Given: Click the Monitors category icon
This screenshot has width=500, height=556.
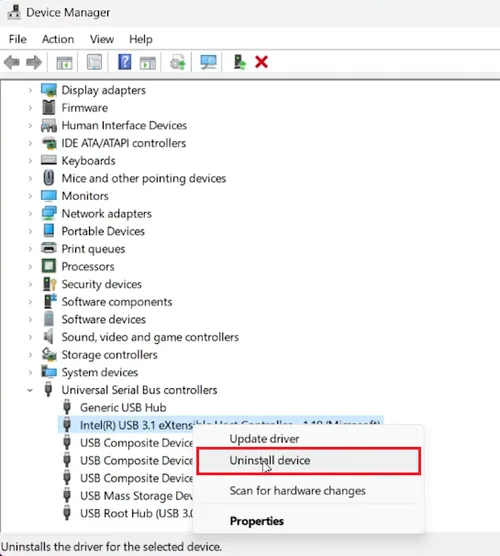Looking at the screenshot, I should pyautogui.click(x=49, y=195).
